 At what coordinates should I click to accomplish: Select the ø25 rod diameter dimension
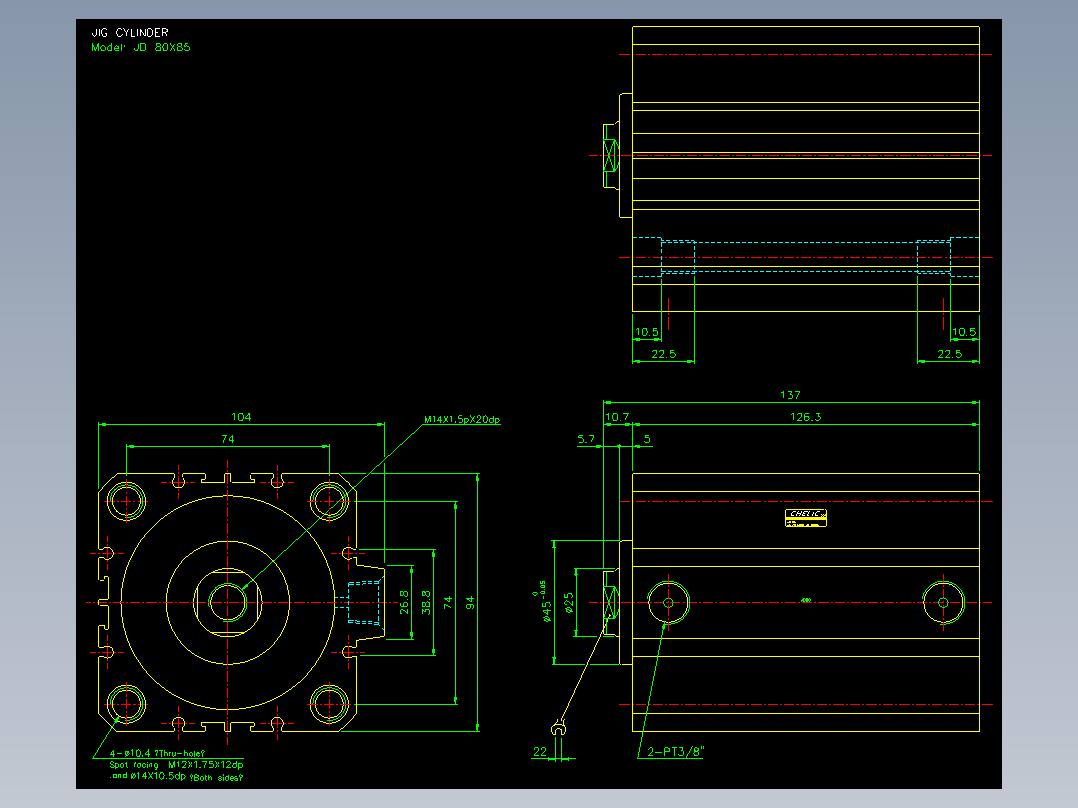tap(569, 602)
